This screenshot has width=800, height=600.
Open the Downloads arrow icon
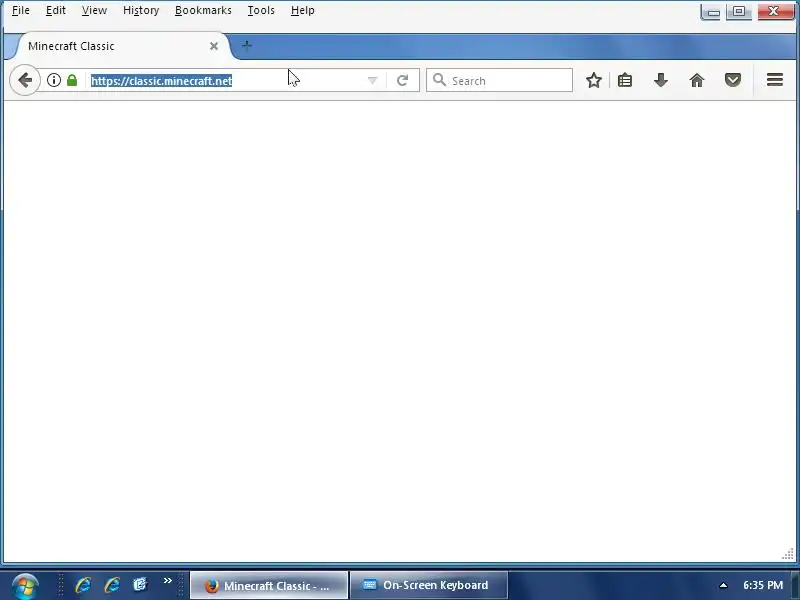pos(661,80)
